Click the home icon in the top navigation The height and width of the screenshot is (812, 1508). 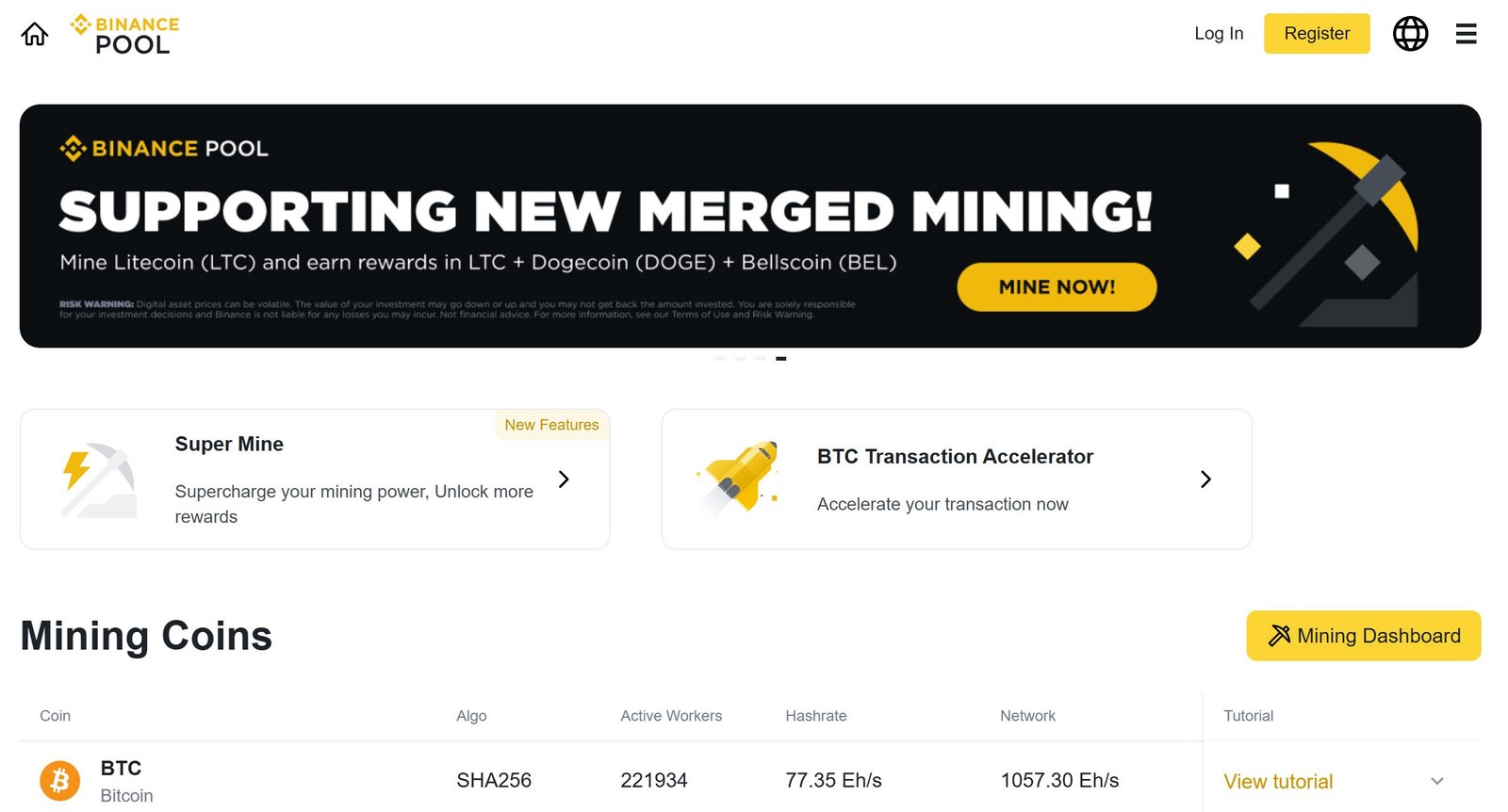34,33
